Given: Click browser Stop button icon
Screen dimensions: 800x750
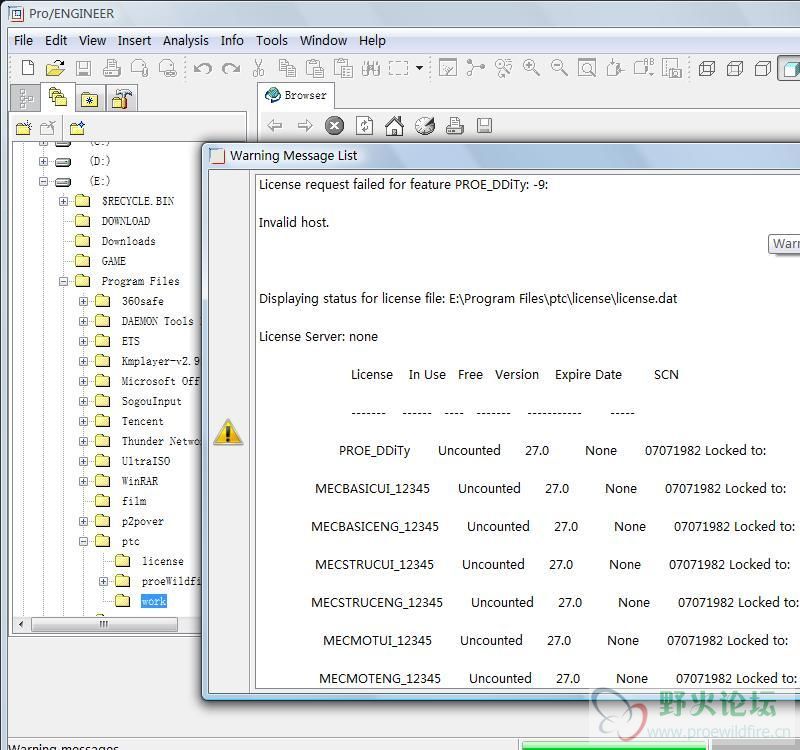Looking at the screenshot, I should (334, 126).
